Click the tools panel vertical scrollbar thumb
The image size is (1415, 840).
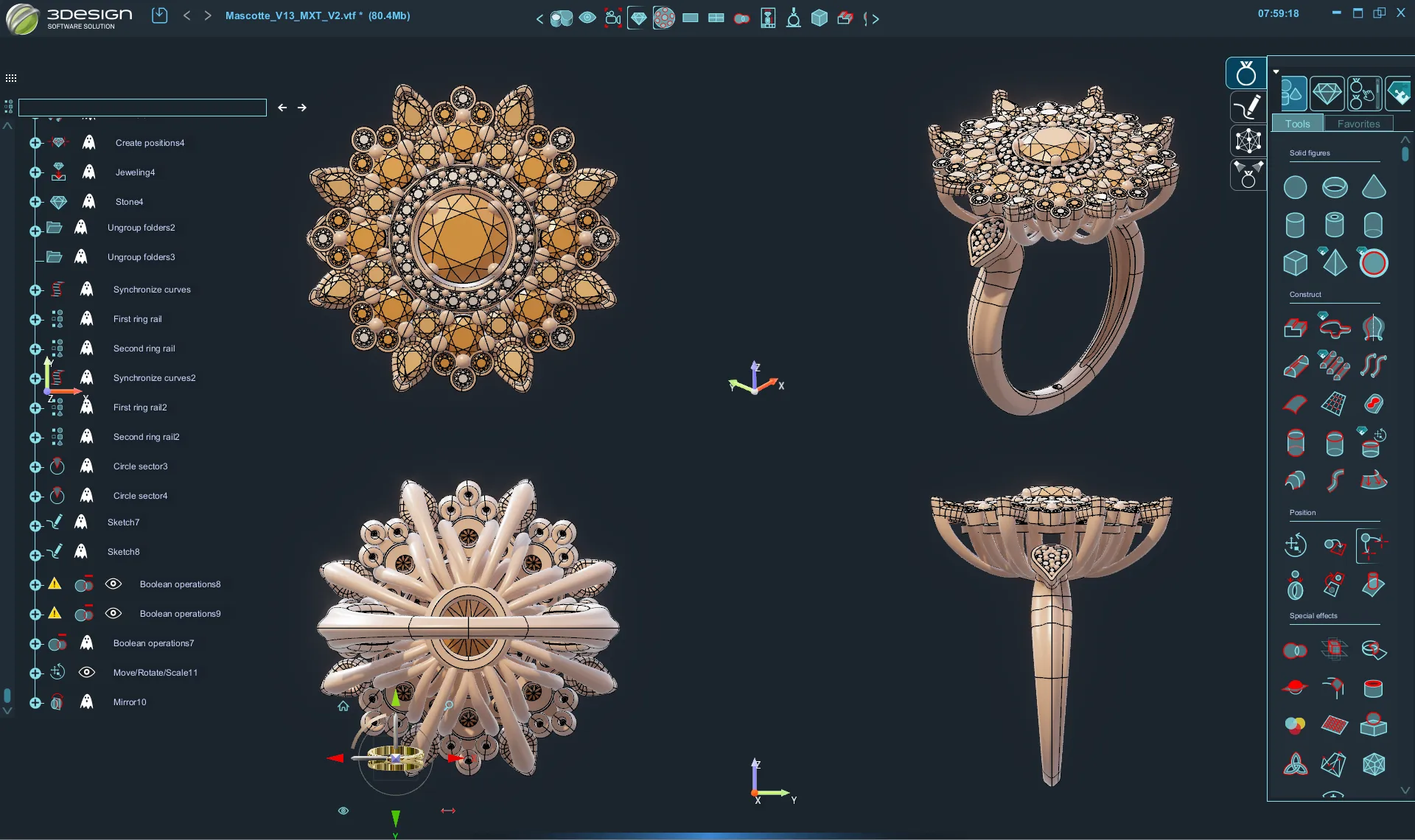click(x=1405, y=154)
